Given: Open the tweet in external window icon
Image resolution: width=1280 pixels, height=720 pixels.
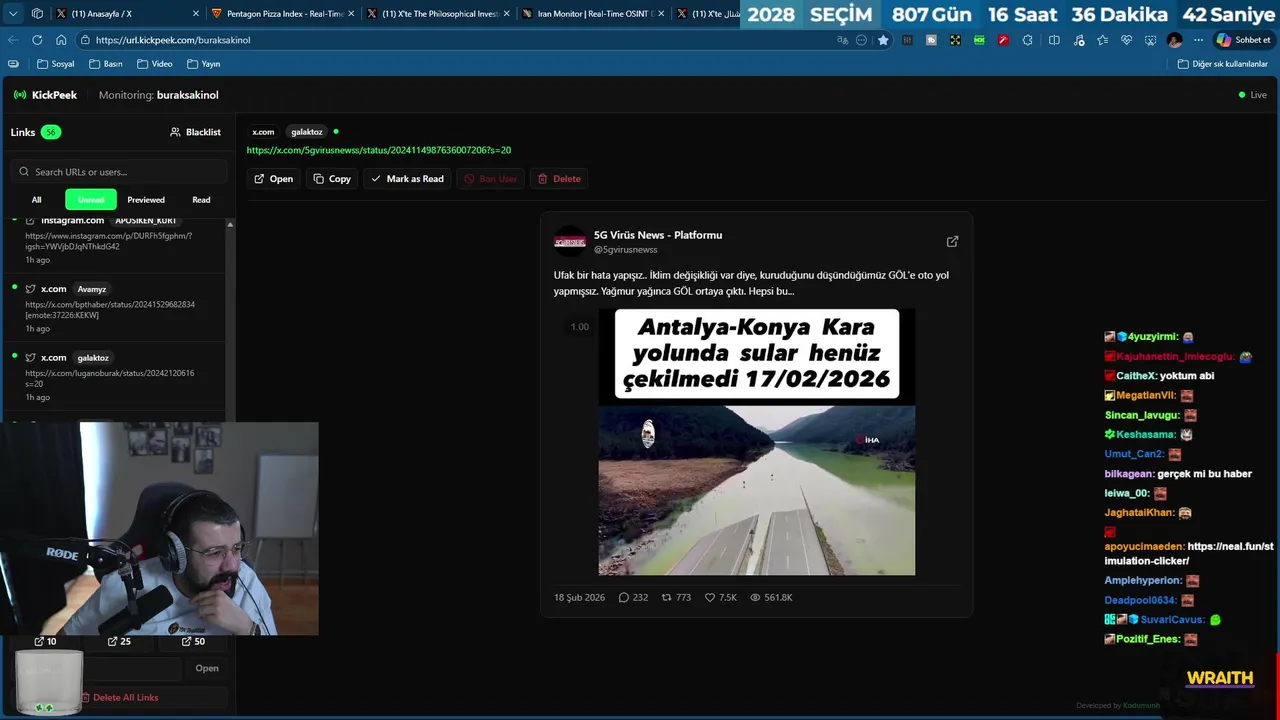Looking at the screenshot, I should click(952, 241).
